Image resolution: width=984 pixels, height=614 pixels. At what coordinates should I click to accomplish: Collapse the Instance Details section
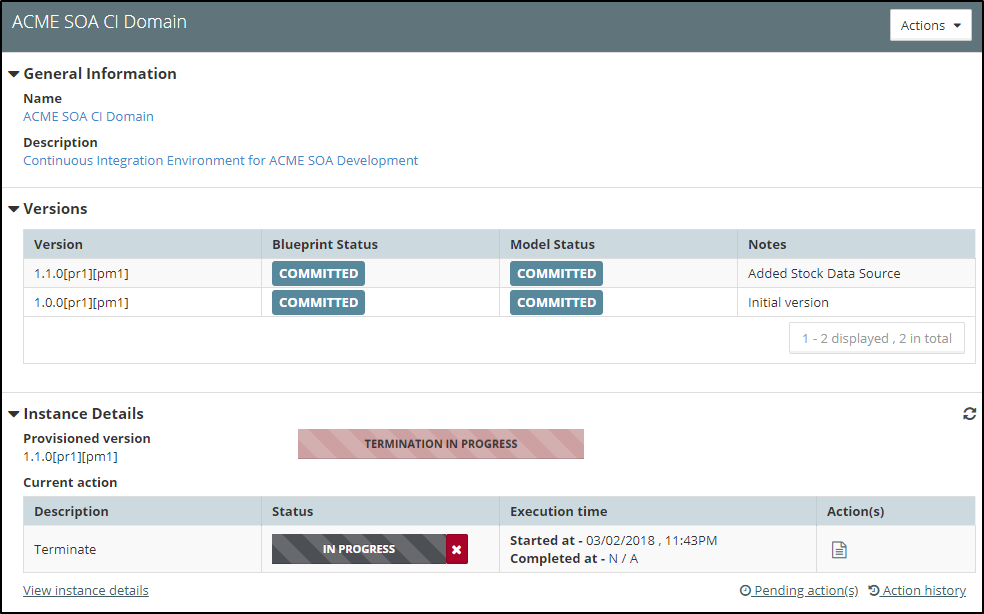[x=14, y=414]
